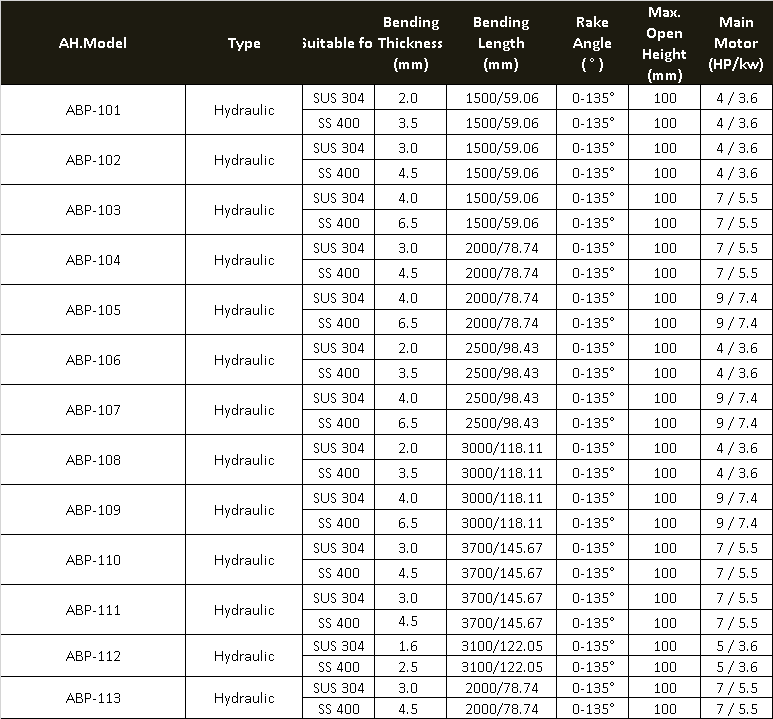
Task: Select the Main Motor (HP/kw) header
Action: click(736, 43)
